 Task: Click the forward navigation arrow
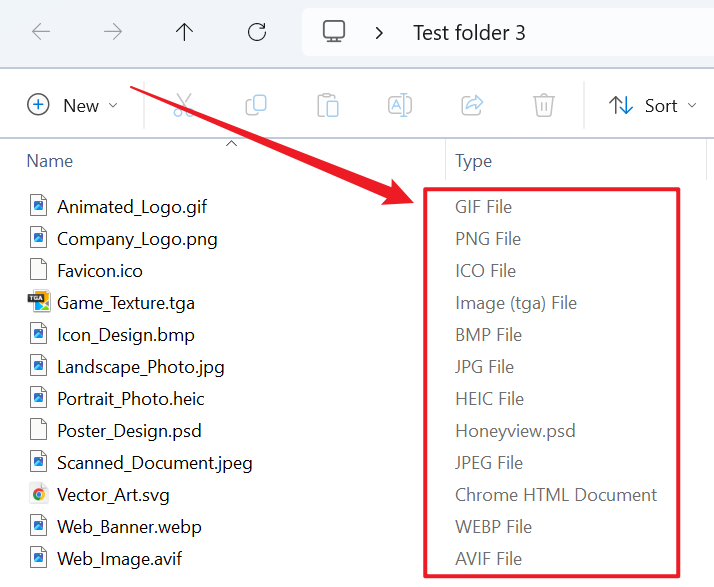pos(113,32)
